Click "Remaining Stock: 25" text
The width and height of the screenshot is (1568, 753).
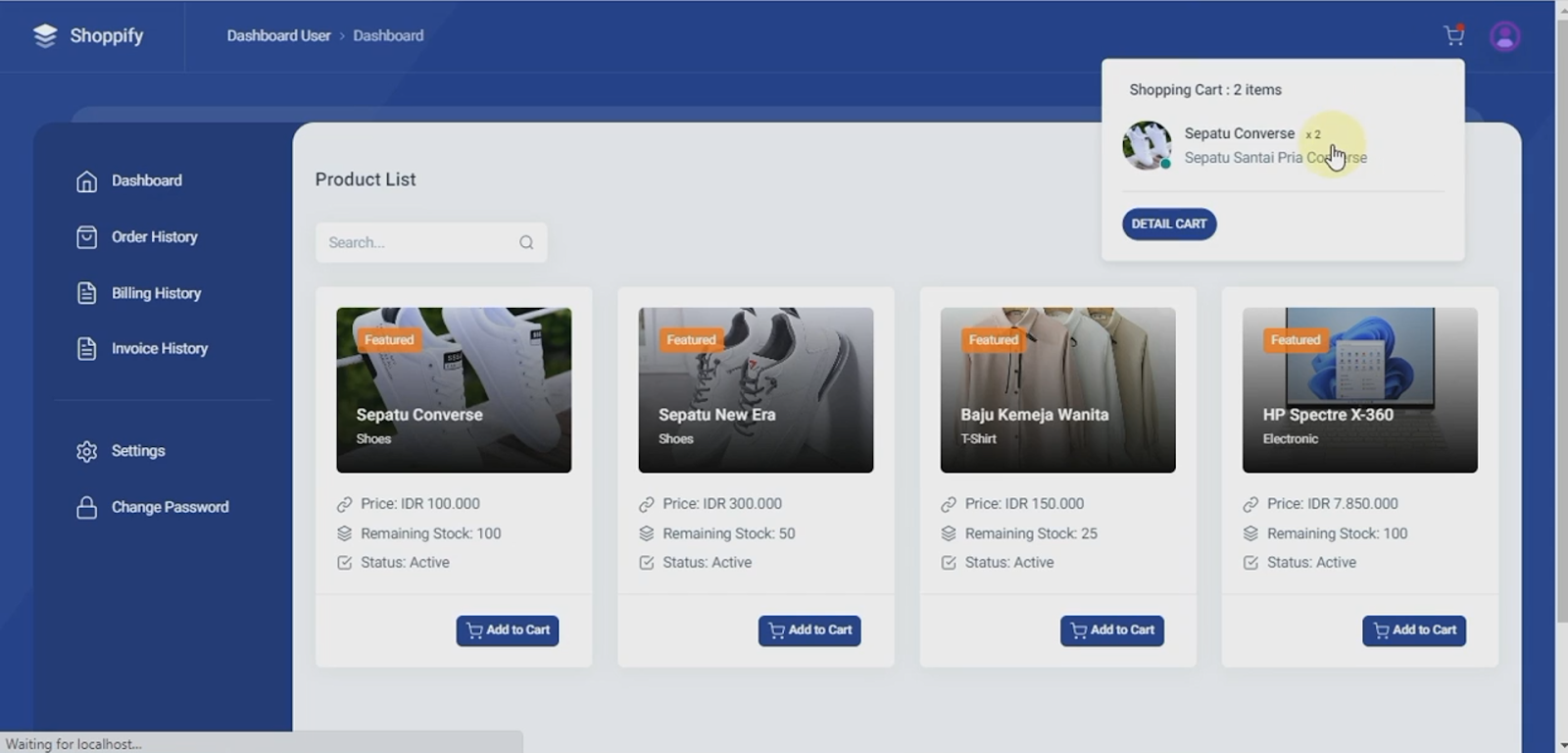tap(1031, 533)
